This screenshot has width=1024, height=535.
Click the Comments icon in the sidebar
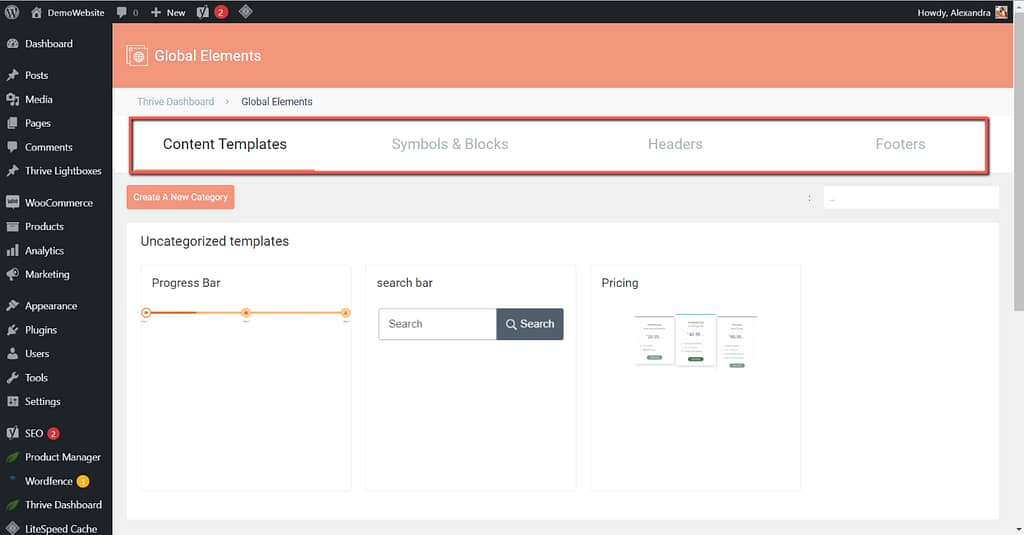tap(12, 147)
